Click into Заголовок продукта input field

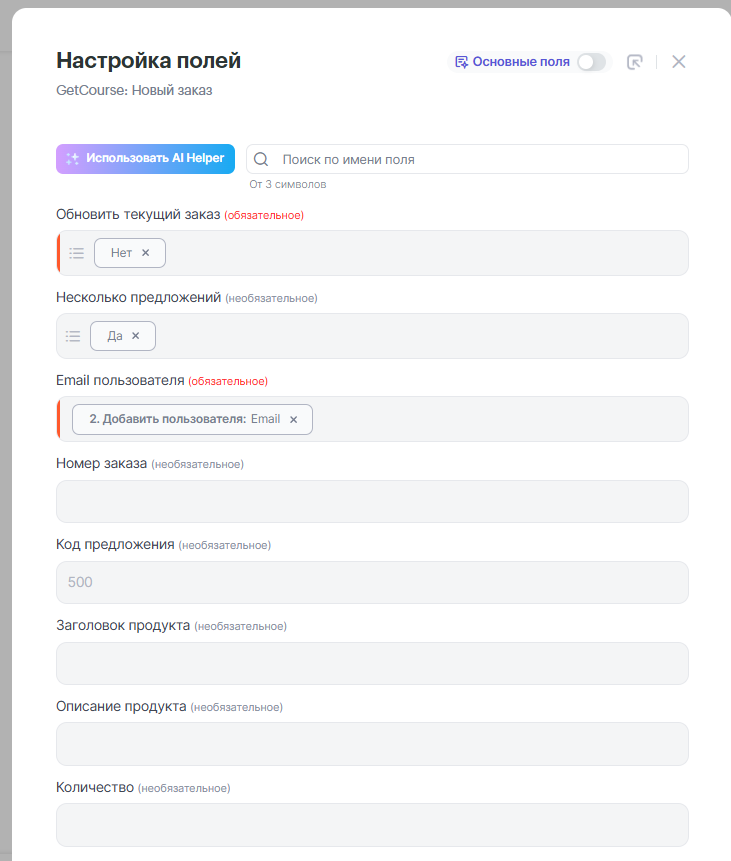372,663
